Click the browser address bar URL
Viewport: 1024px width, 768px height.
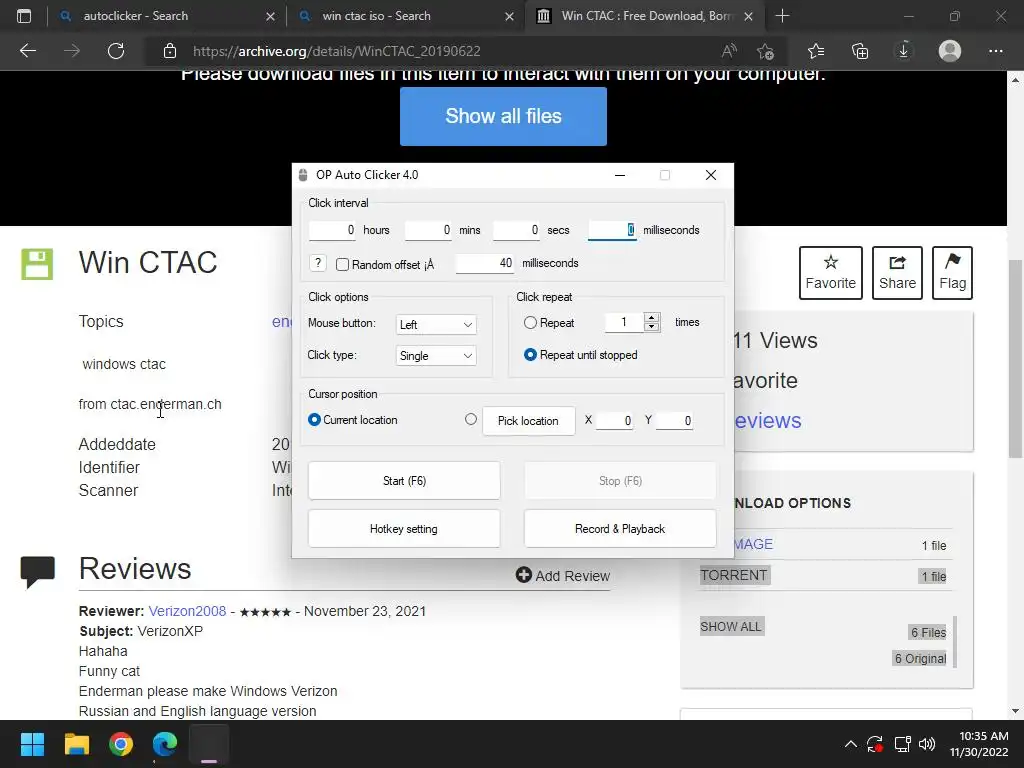[336, 51]
